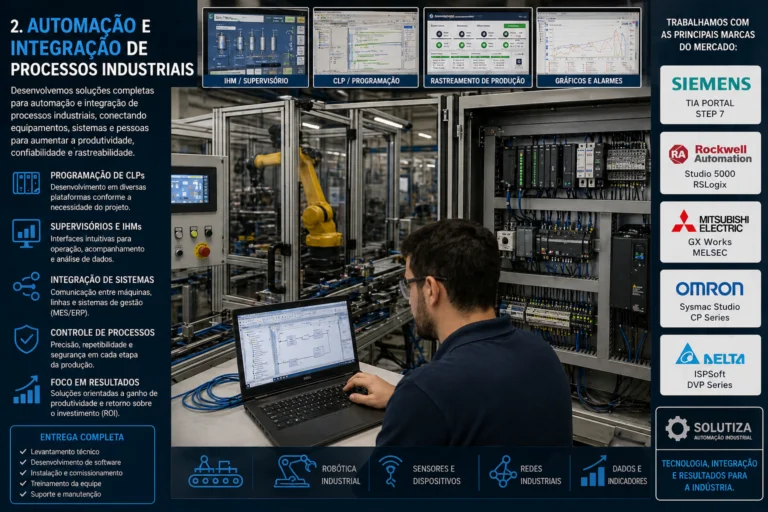
Task: Click the 'Desenvolvemos soluções completas' intro paragraph
Action: click(x=82, y=122)
